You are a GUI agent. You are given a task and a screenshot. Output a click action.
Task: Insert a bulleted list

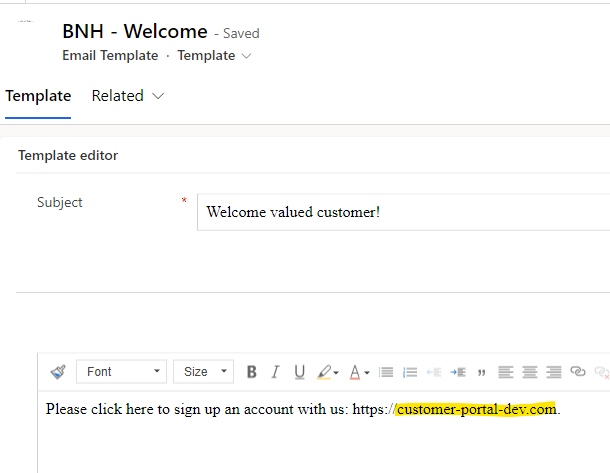point(386,372)
